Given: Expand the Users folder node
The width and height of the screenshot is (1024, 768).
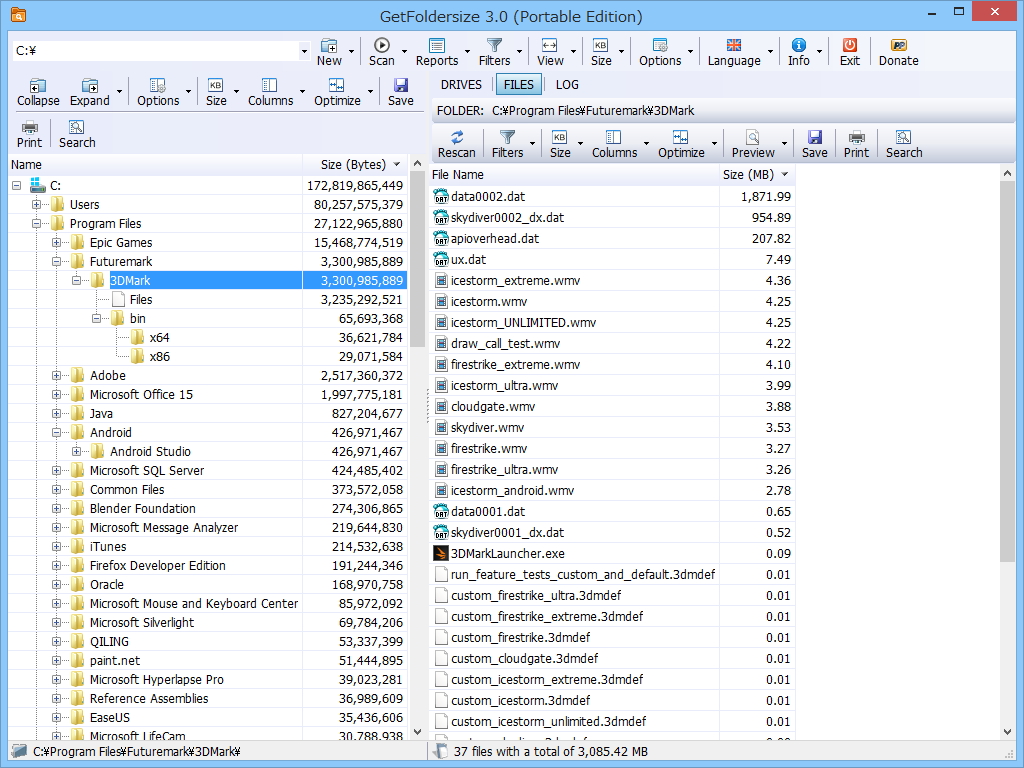Looking at the screenshot, I should pos(36,204).
